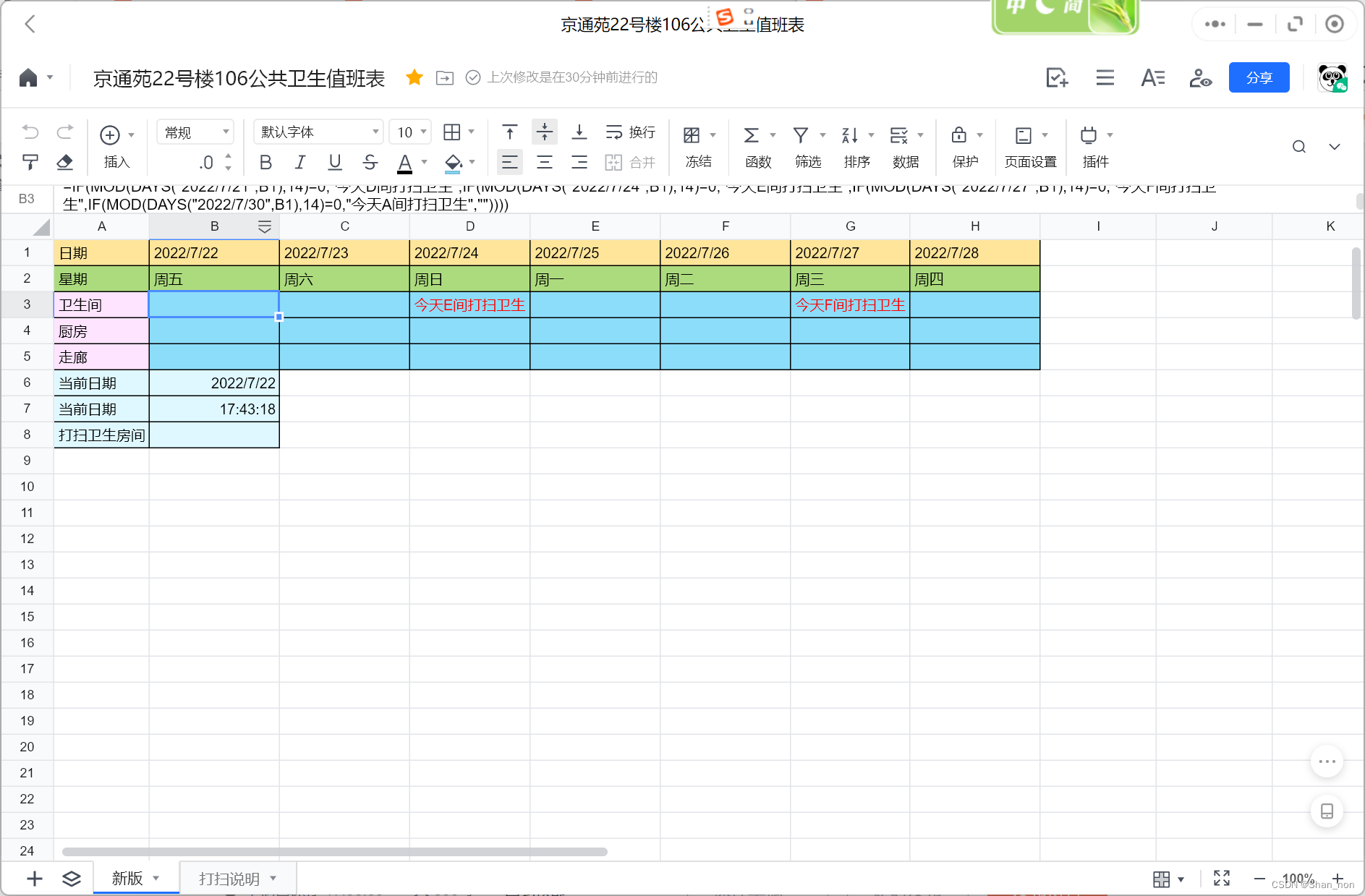The height and width of the screenshot is (896, 1365).
Task: Align text right
Action: tap(579, 162)
